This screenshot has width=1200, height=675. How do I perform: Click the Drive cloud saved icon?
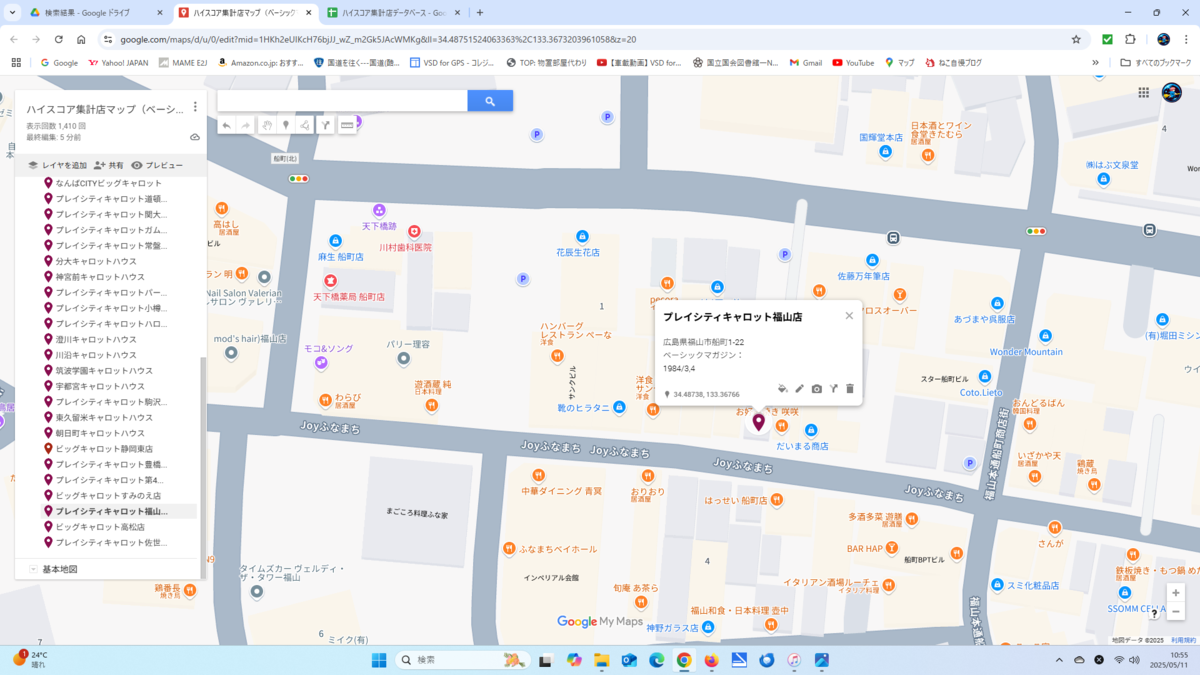pos(195,137)
